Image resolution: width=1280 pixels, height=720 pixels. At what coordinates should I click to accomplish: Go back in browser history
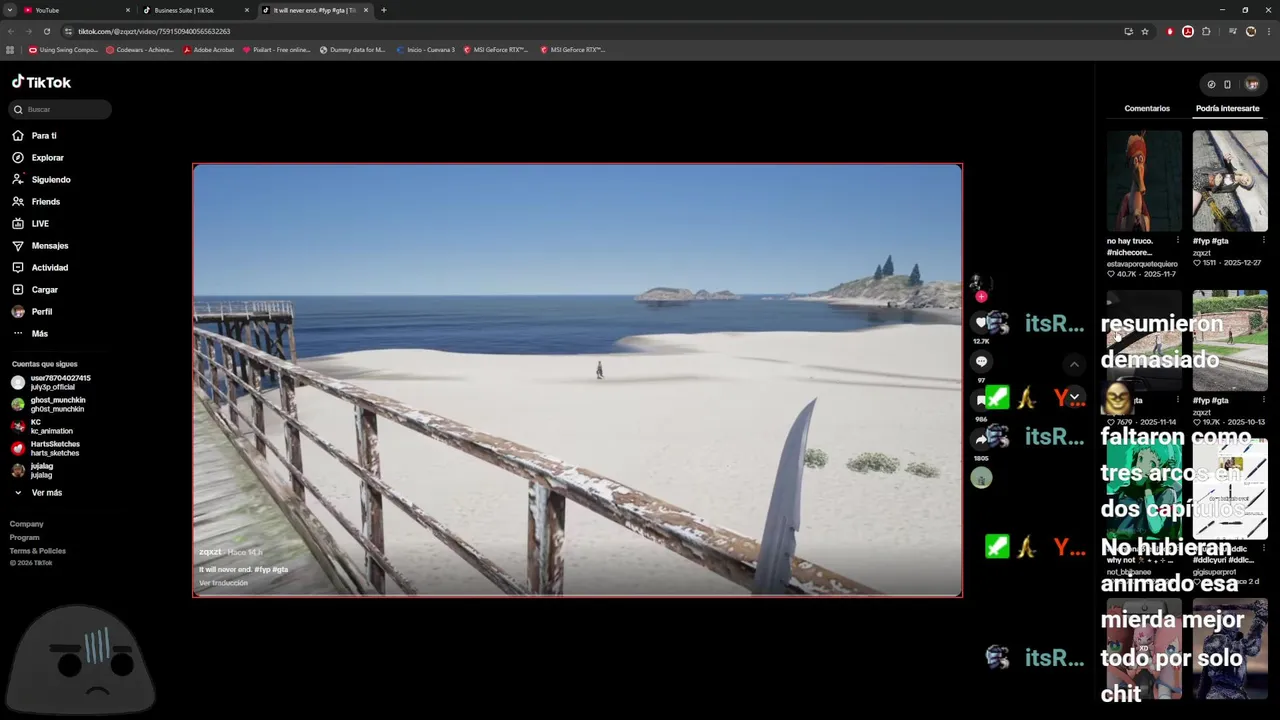coord(10,31)
